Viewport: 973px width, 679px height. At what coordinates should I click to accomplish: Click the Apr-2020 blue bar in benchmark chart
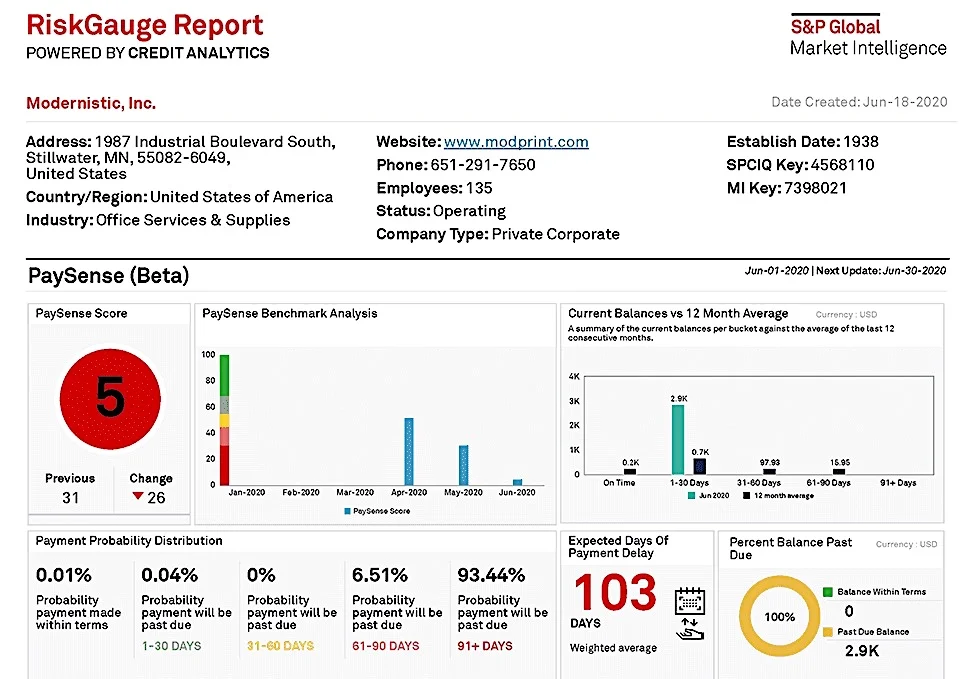[x=409, y=451]
